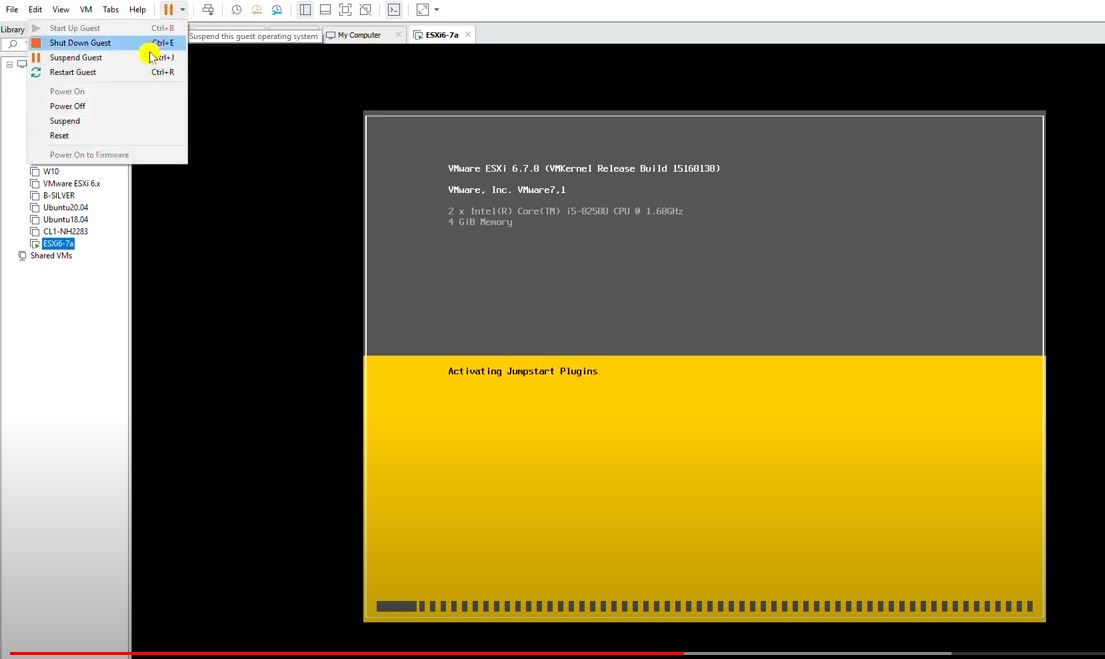Screen dimensions: 1105x659
Task: Click the video progress bar
Action: click(552, 653)
